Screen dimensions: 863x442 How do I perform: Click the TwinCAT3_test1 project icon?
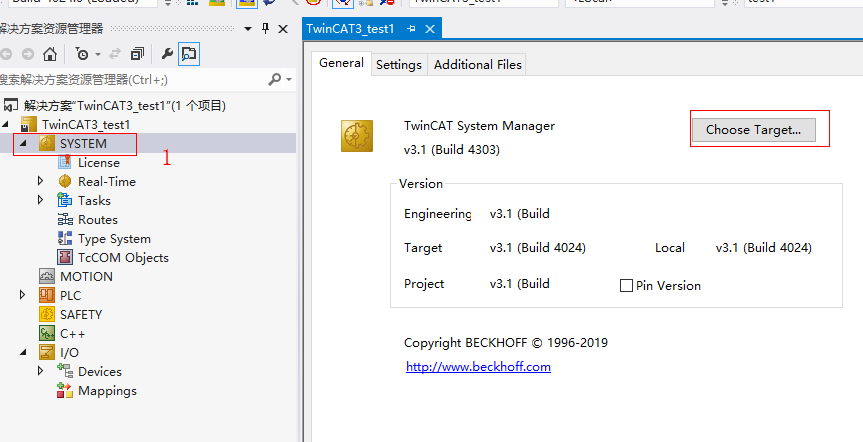click(x=28, y=124)
